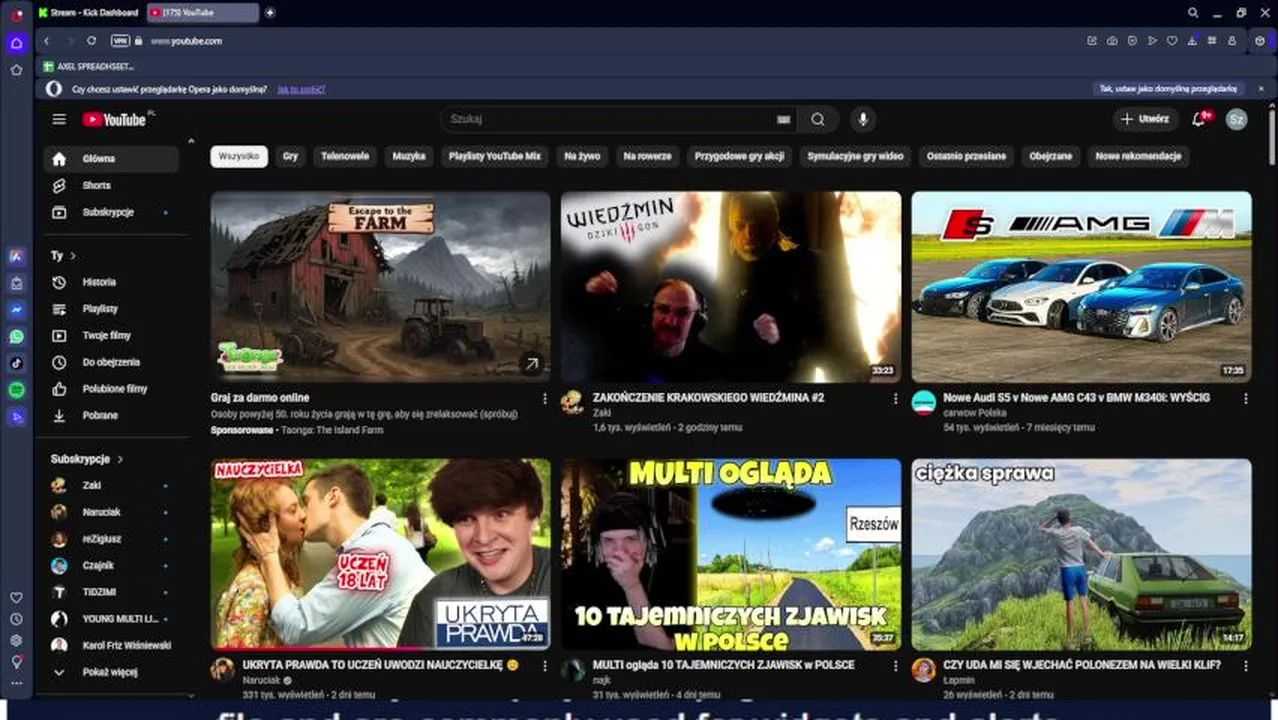Image resolution: width=1278 pixels, height=720 pixels.
Task: Select the Telenowele filter chip
Action: pyautogui.click(x=345, y=156)
